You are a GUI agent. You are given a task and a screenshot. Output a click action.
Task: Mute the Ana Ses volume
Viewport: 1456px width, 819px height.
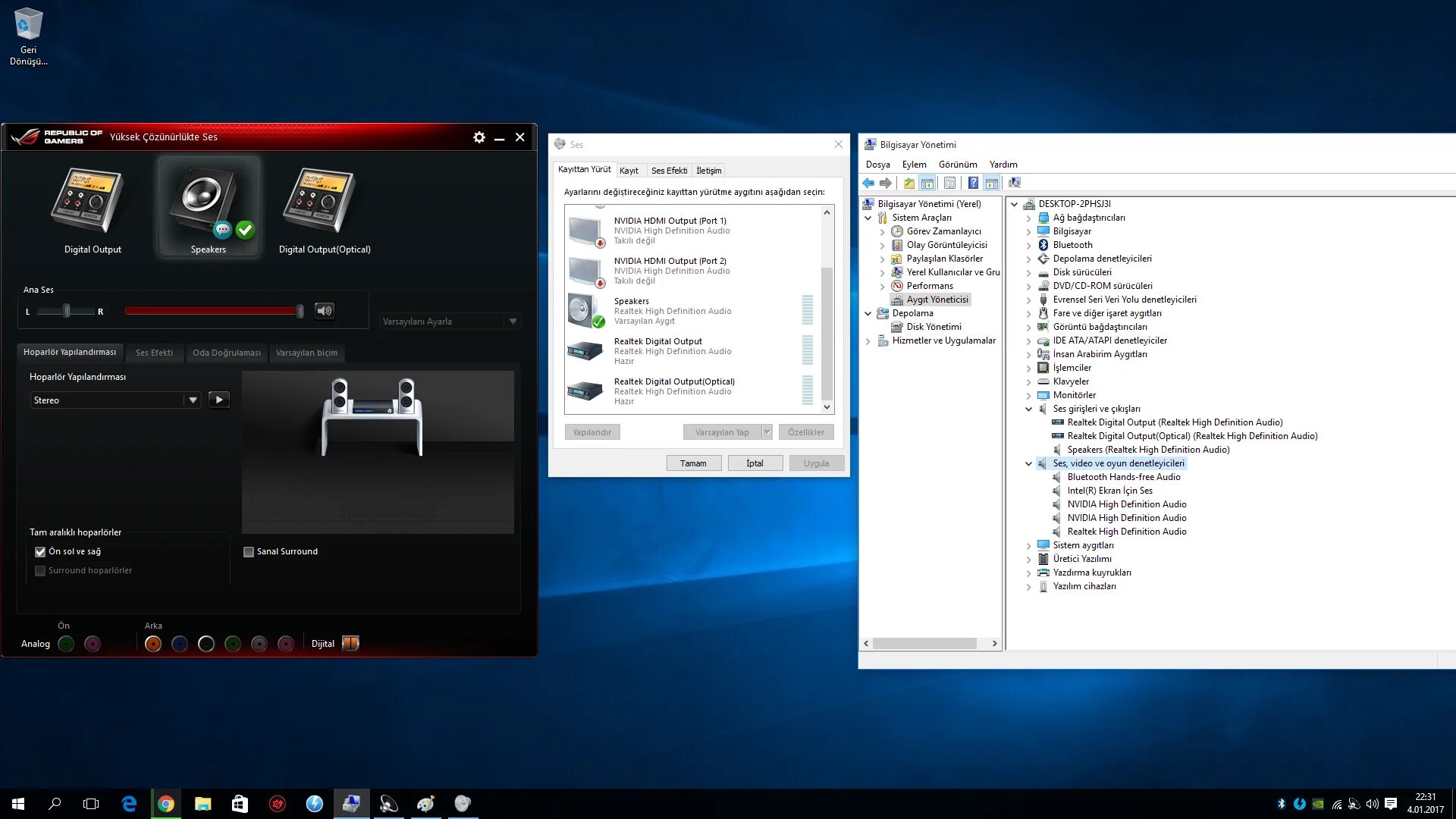(325, 311)
